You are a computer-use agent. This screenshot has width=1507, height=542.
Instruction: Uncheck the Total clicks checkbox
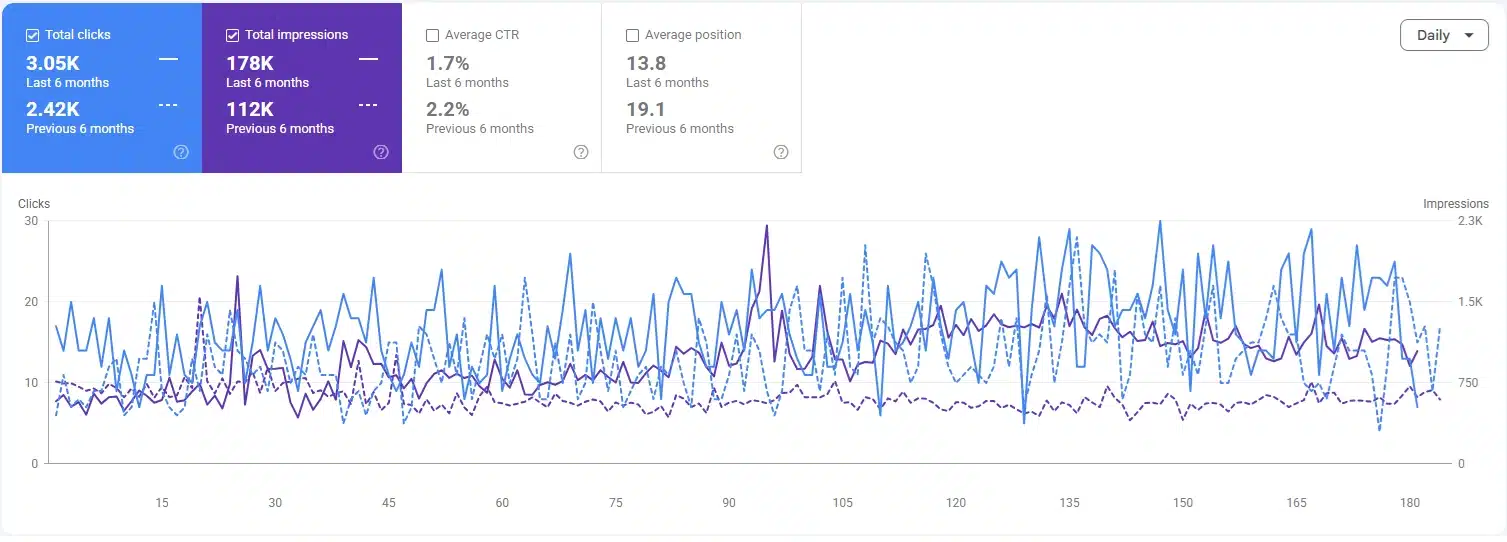[x=33, y=35]
